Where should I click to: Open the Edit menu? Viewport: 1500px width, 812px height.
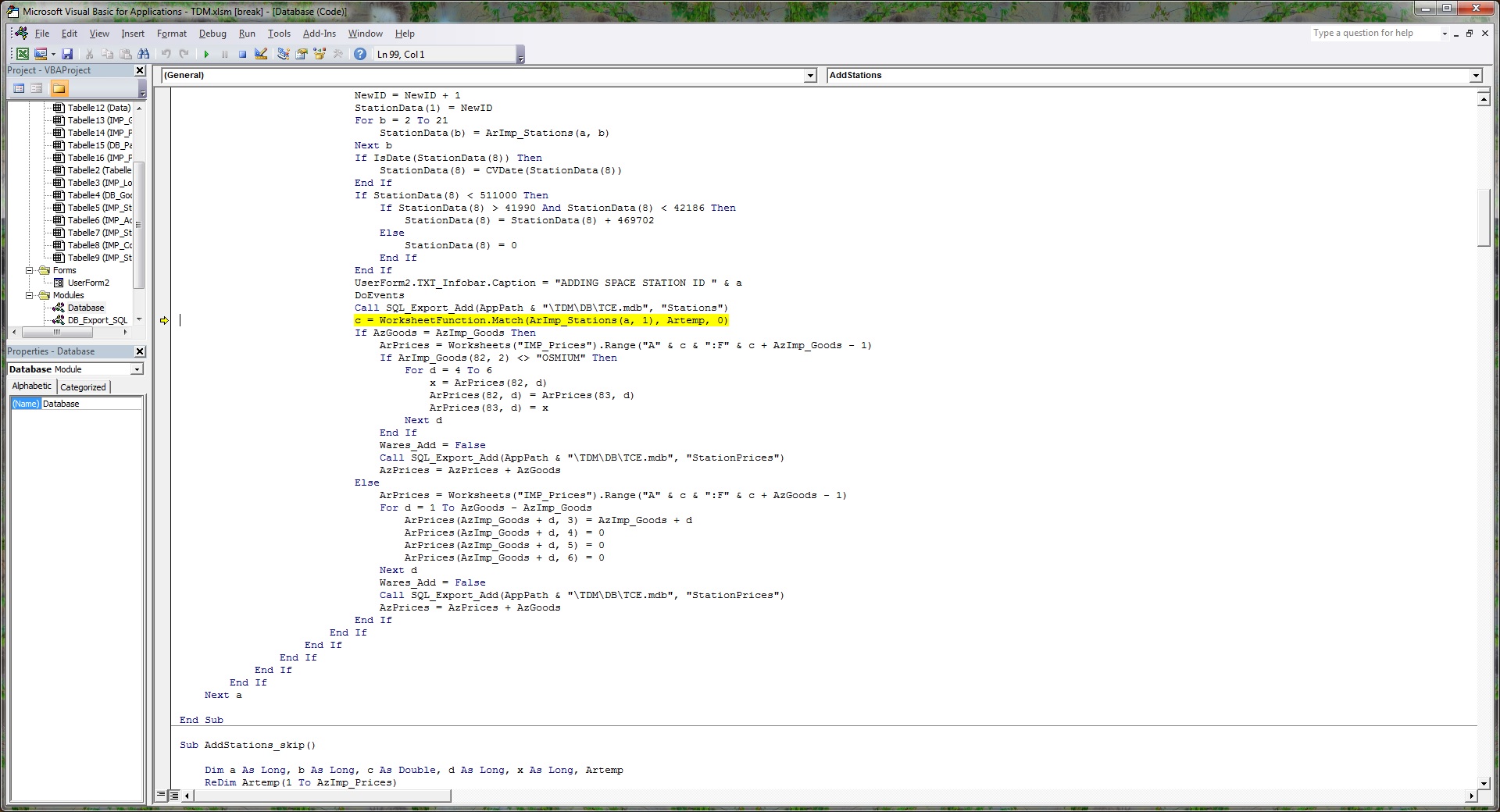pyautogui.click(x=70, y=34)
